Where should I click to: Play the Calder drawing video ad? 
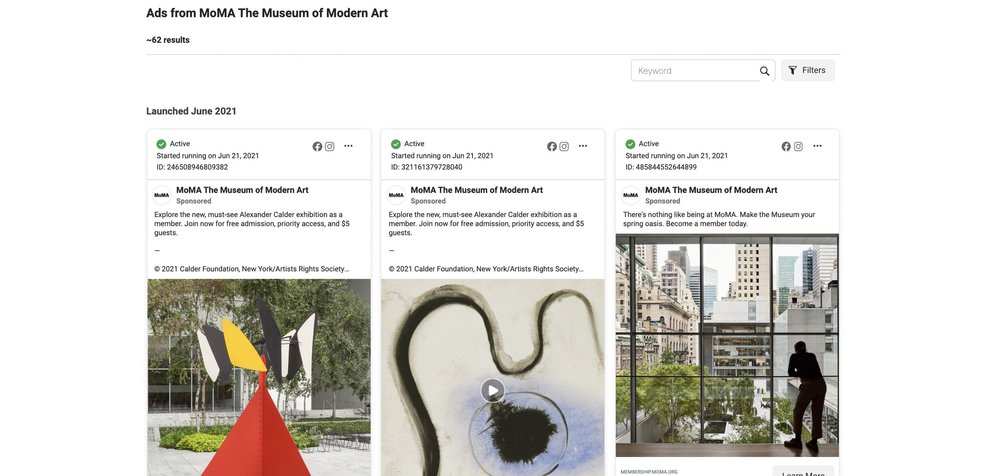pyautogui.click(x=492, y=390)
